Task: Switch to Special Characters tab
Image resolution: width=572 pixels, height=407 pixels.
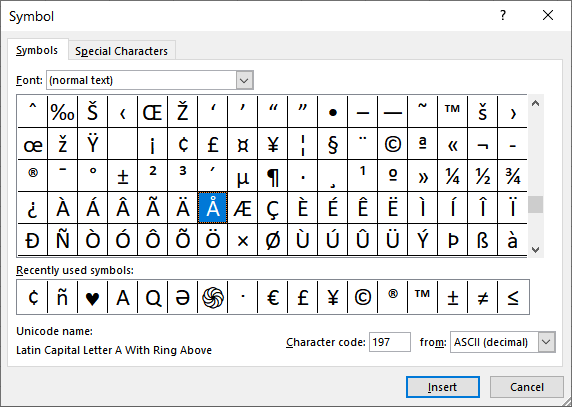Action: pyautogui.click(x=121, y=51)
